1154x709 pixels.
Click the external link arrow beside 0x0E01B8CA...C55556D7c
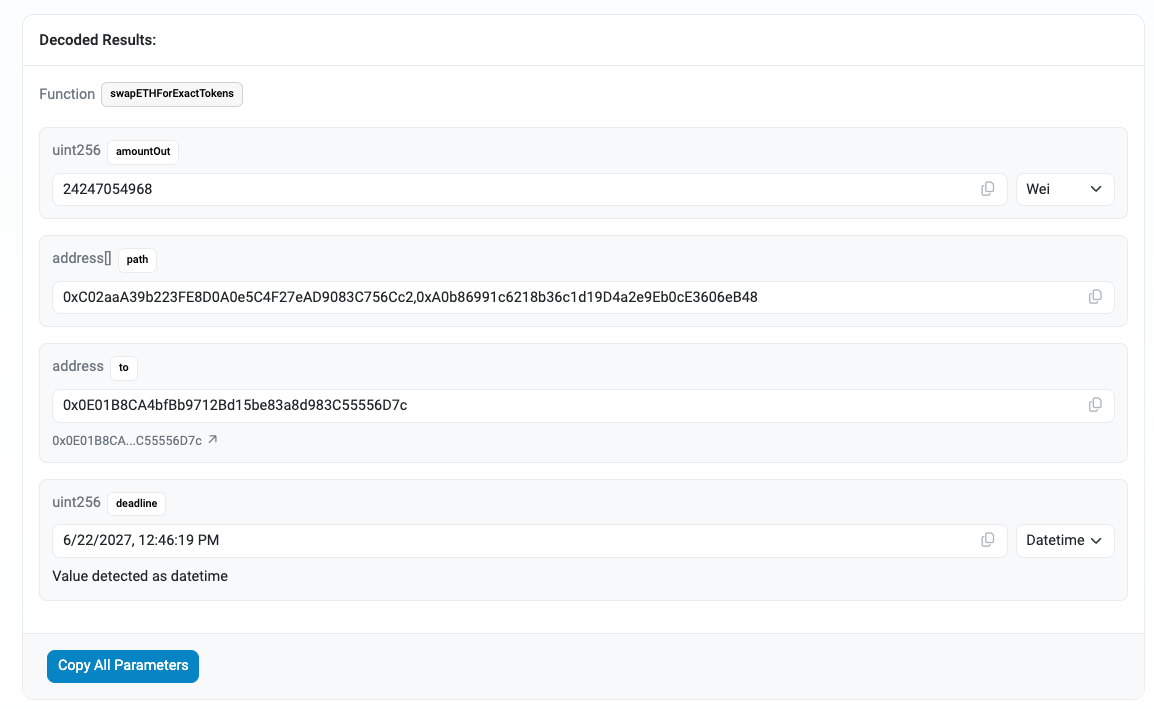click(x=213, y=440)
